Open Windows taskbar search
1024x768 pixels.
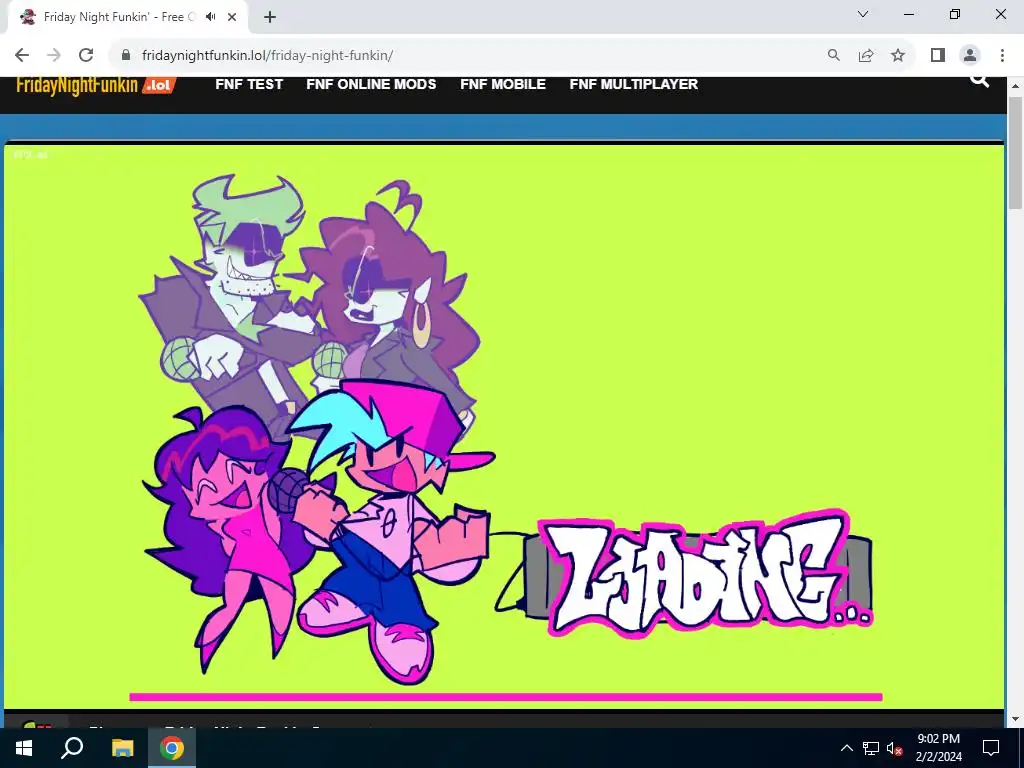click(72, 748)
